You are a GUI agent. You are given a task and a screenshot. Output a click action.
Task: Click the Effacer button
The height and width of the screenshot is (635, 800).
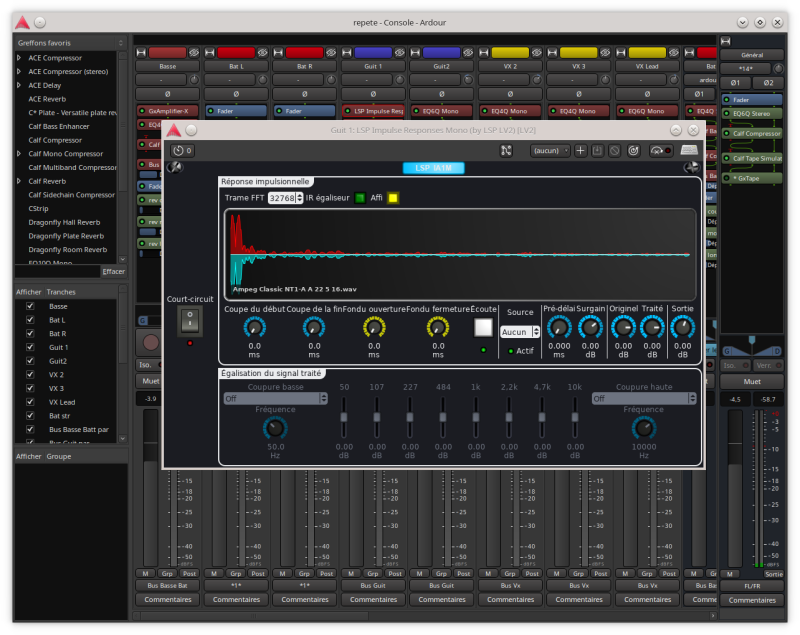(x=113, y=271)
